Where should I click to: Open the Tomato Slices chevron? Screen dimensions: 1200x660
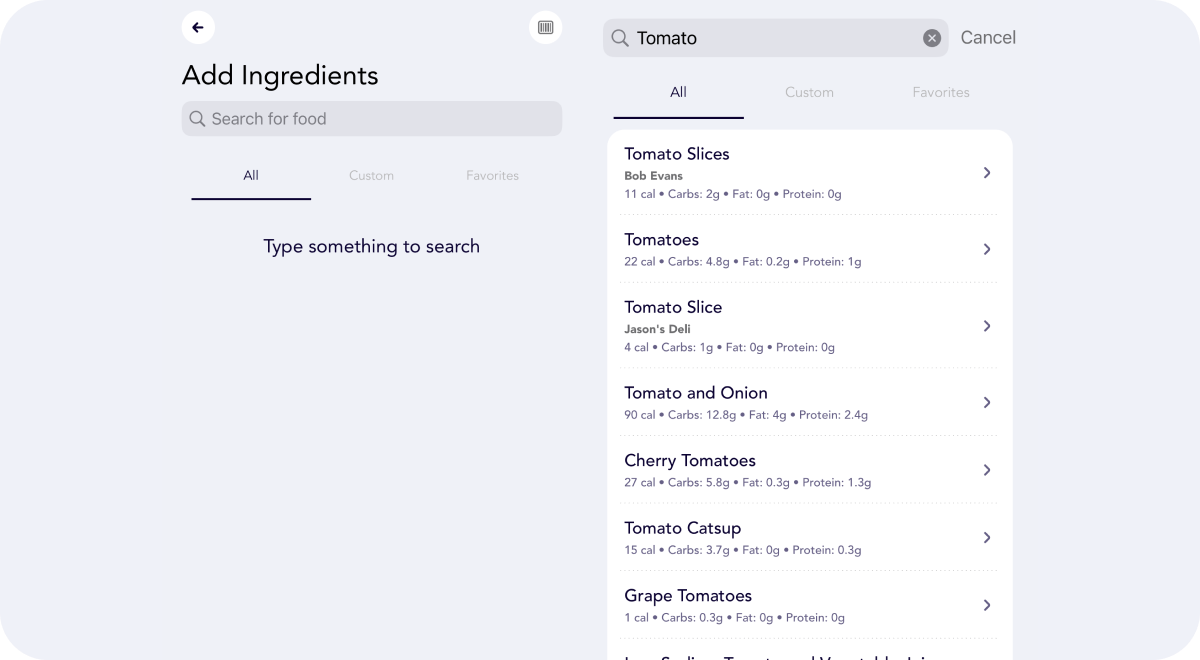tap(987, 173)
